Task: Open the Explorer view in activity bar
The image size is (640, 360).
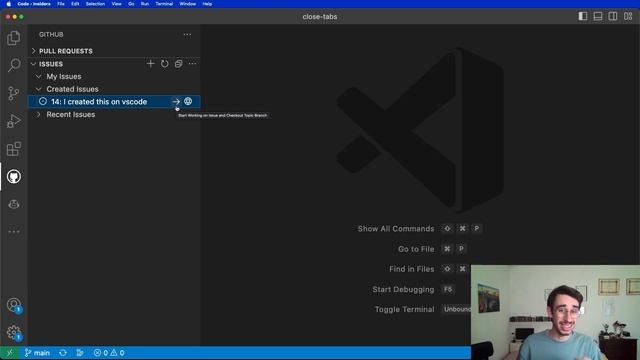Action: pyautogui.click(x=13, y=38)
